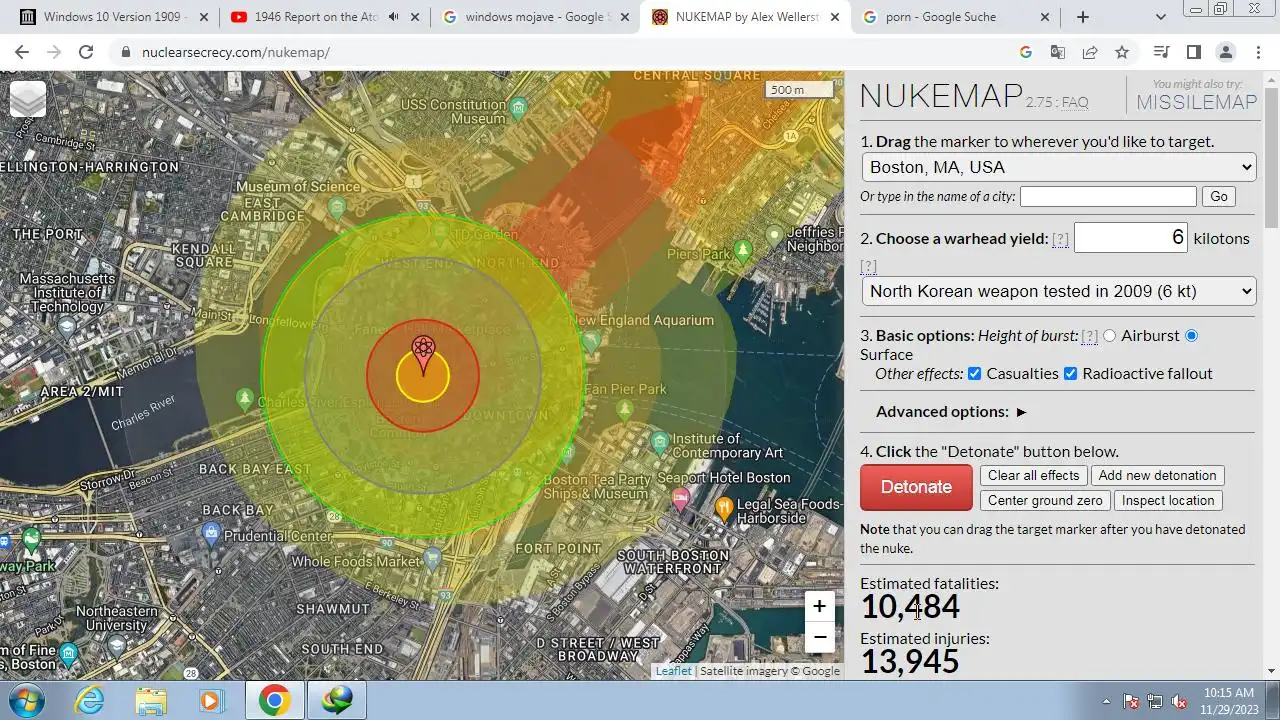Launch Internet Explorer from taskbar
The height and width of the screenshot is (720, 1280).
90,700
